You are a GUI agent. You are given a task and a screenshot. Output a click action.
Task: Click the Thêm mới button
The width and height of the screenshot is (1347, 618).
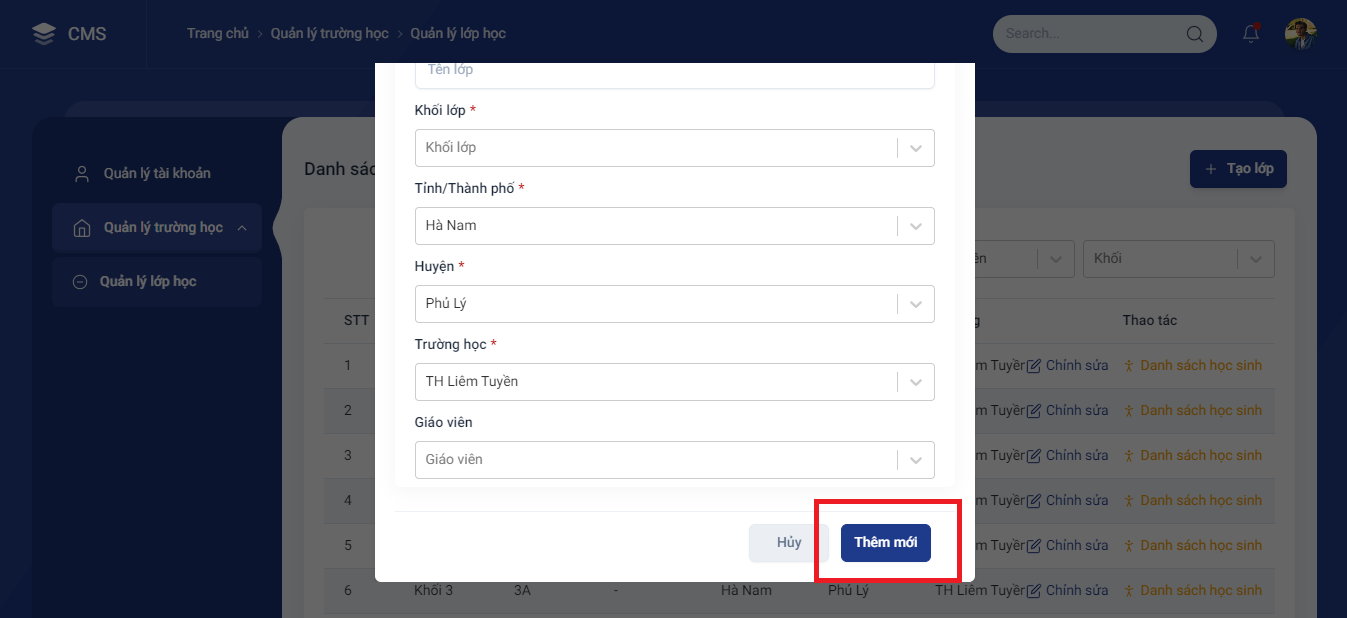click(x=886, y=543)
